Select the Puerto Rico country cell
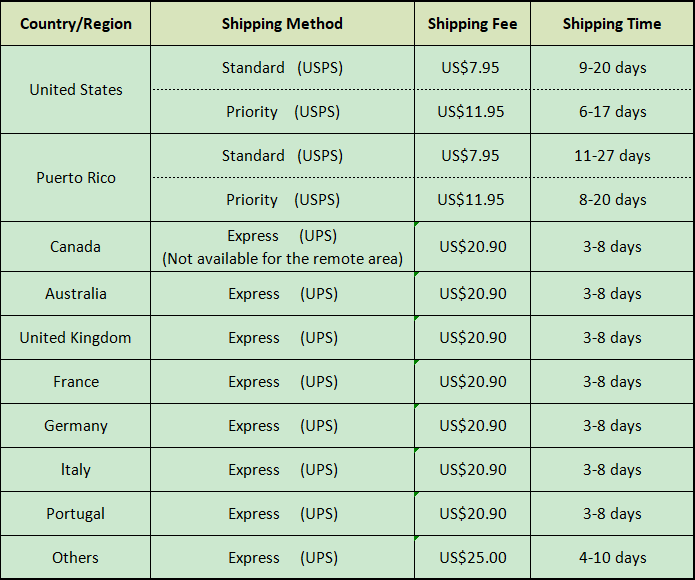Screen dimensions: 695x580 pos(75,178)
